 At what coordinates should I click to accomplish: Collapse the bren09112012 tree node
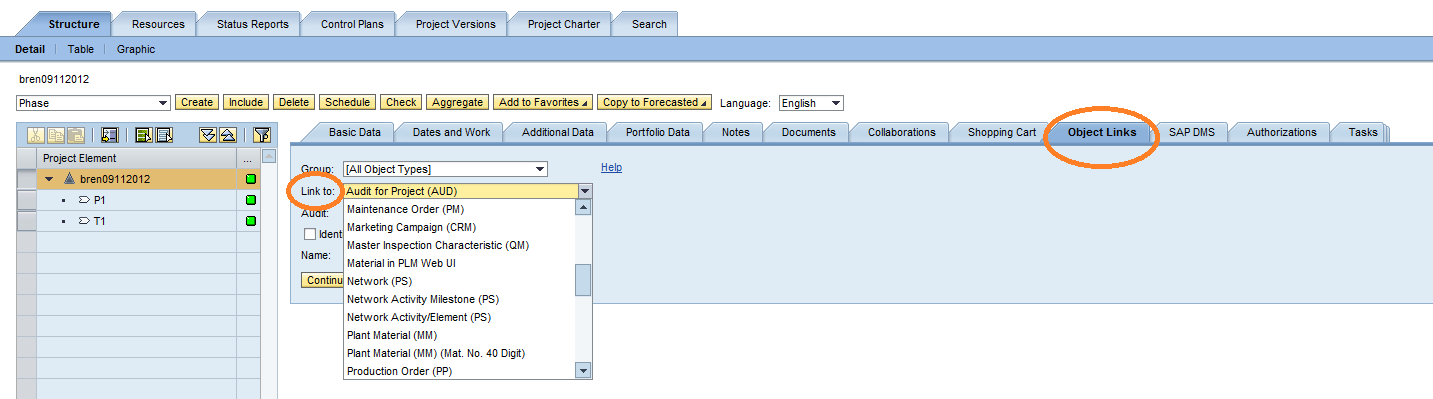pos(49,180)
